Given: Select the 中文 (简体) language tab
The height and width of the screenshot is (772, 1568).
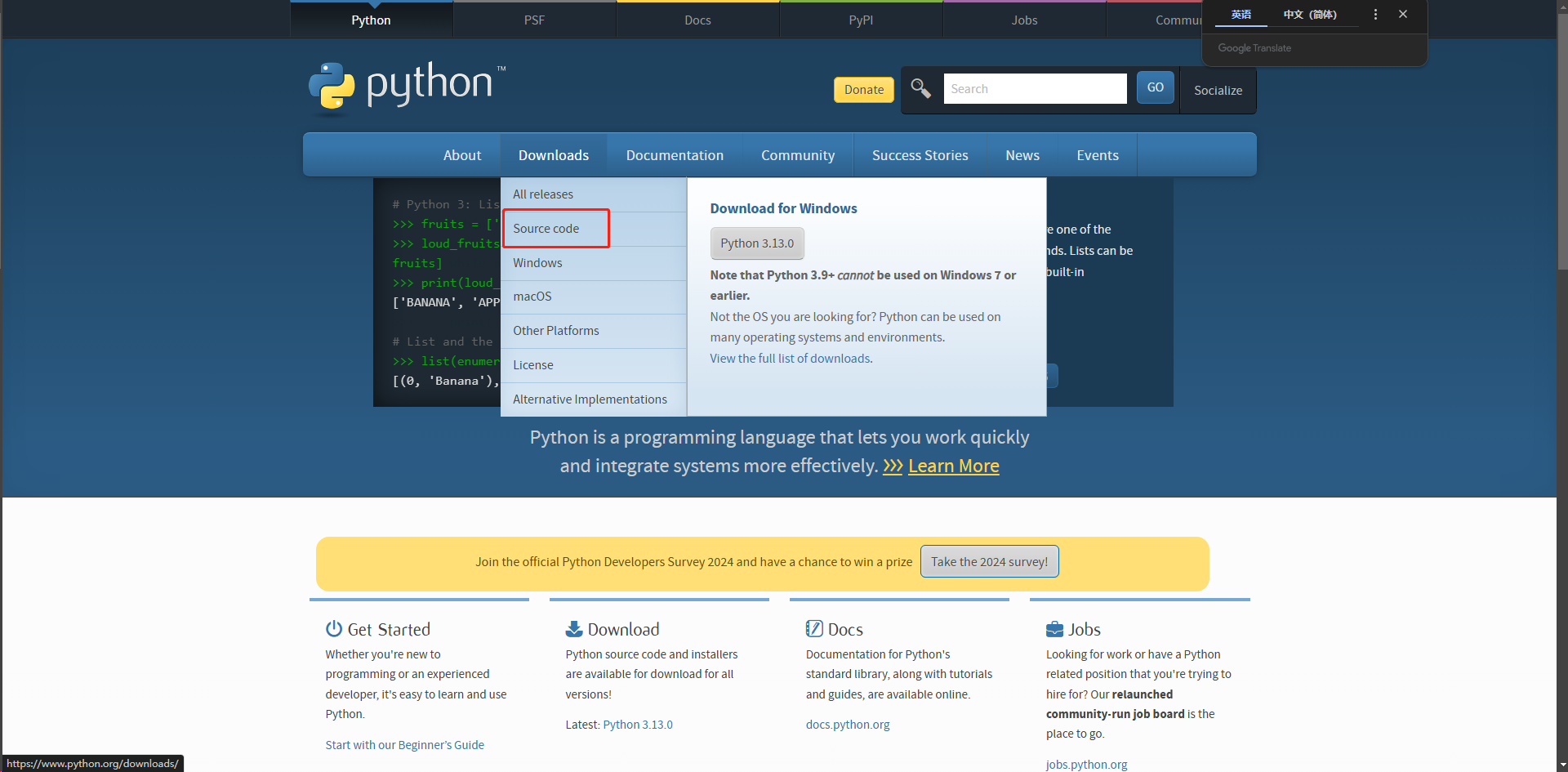Looking at the screenshot, I should [1310, 15].
